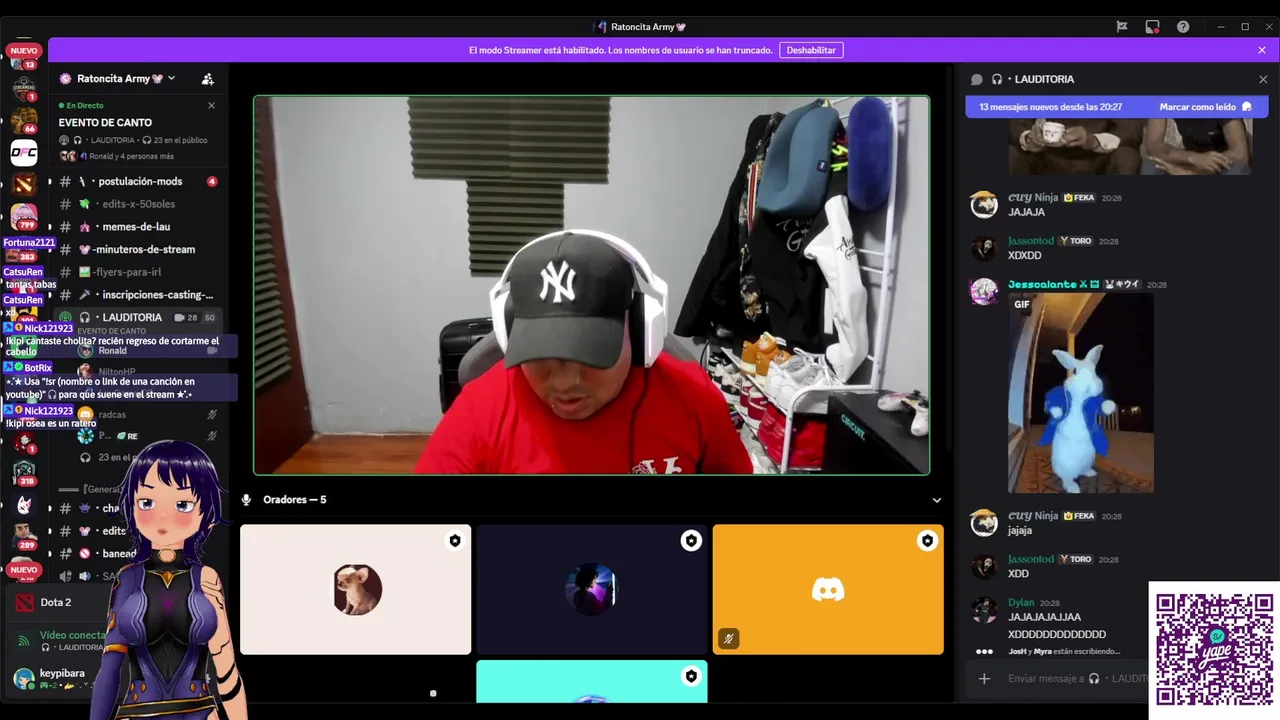1280x720 pixels.
Task: Open the minuteros-de-stream channel
Action: pyautogui.click(x=139, y=249)
